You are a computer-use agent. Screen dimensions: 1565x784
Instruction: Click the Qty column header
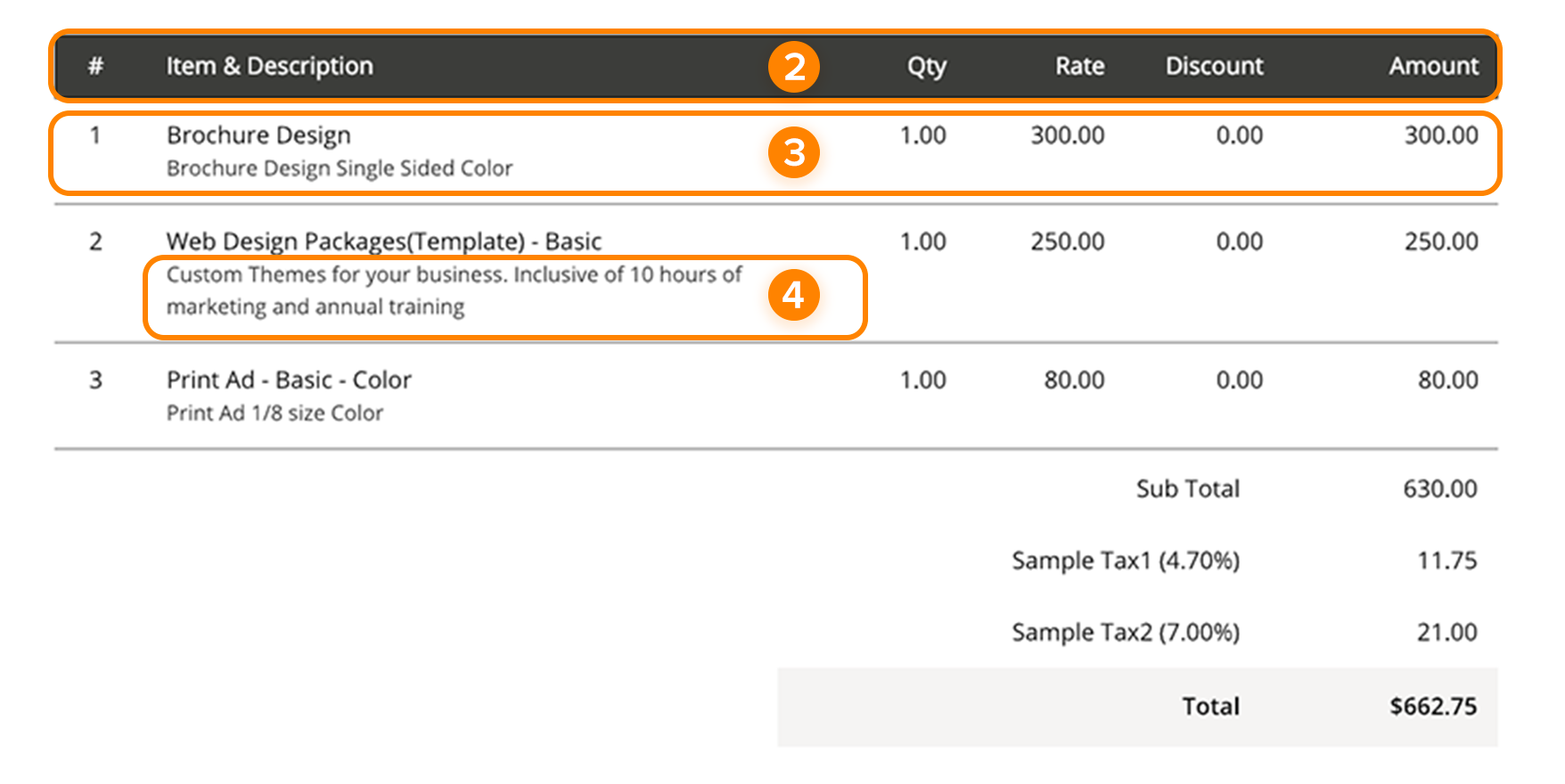(926, 66)
